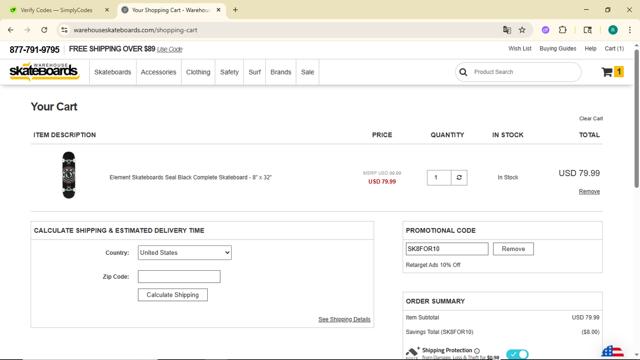This screenshot has width=640, height=360.
Task: Click the Clear Cart link
Action: click(591, 118)
